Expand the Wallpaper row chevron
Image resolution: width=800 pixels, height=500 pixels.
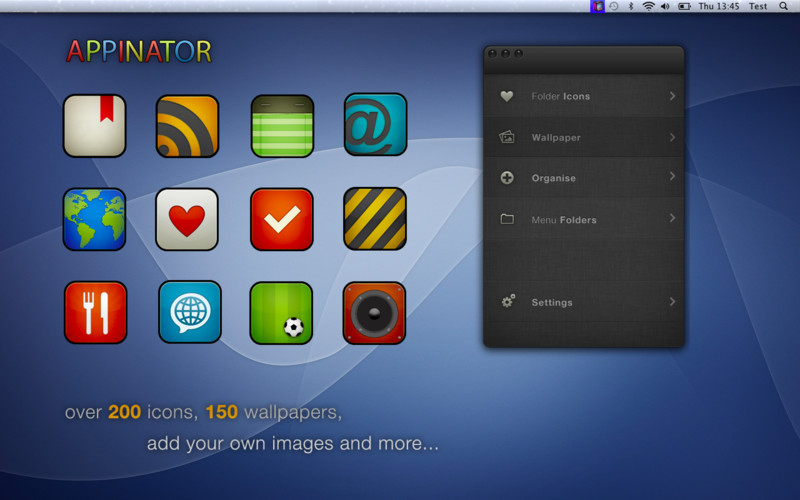tap(672, 137)
